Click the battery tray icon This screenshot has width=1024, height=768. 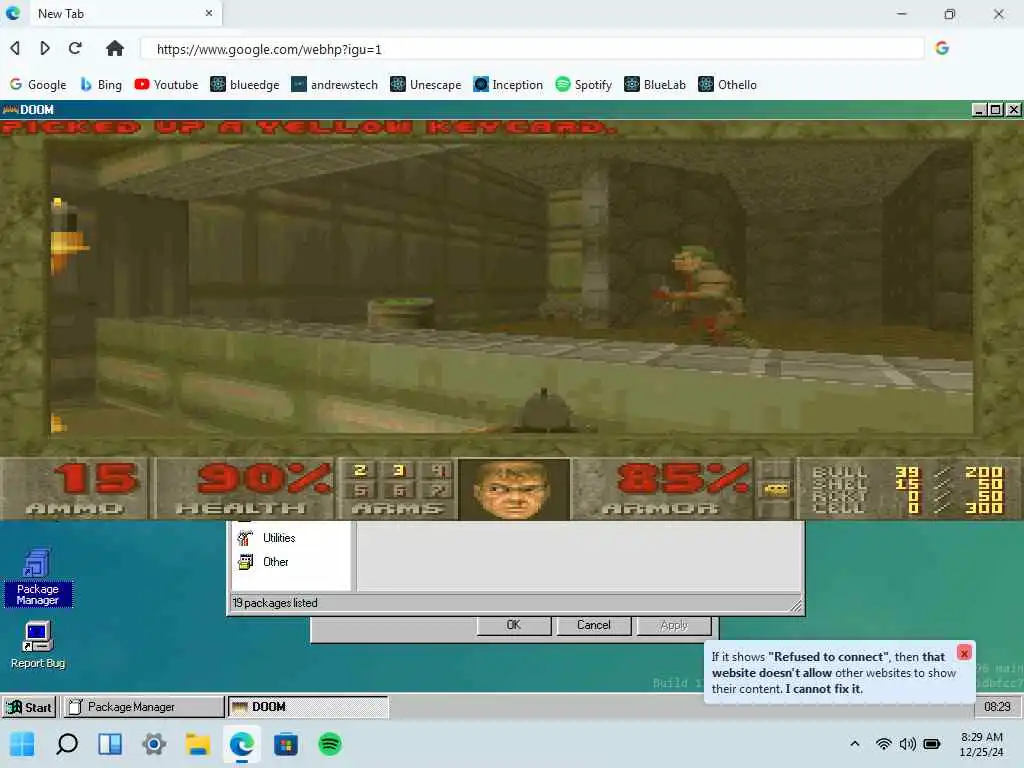coord(932,744)
